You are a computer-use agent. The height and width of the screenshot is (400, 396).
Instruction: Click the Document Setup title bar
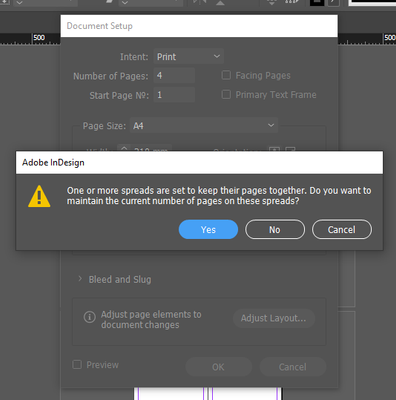[x=199, y=26]
